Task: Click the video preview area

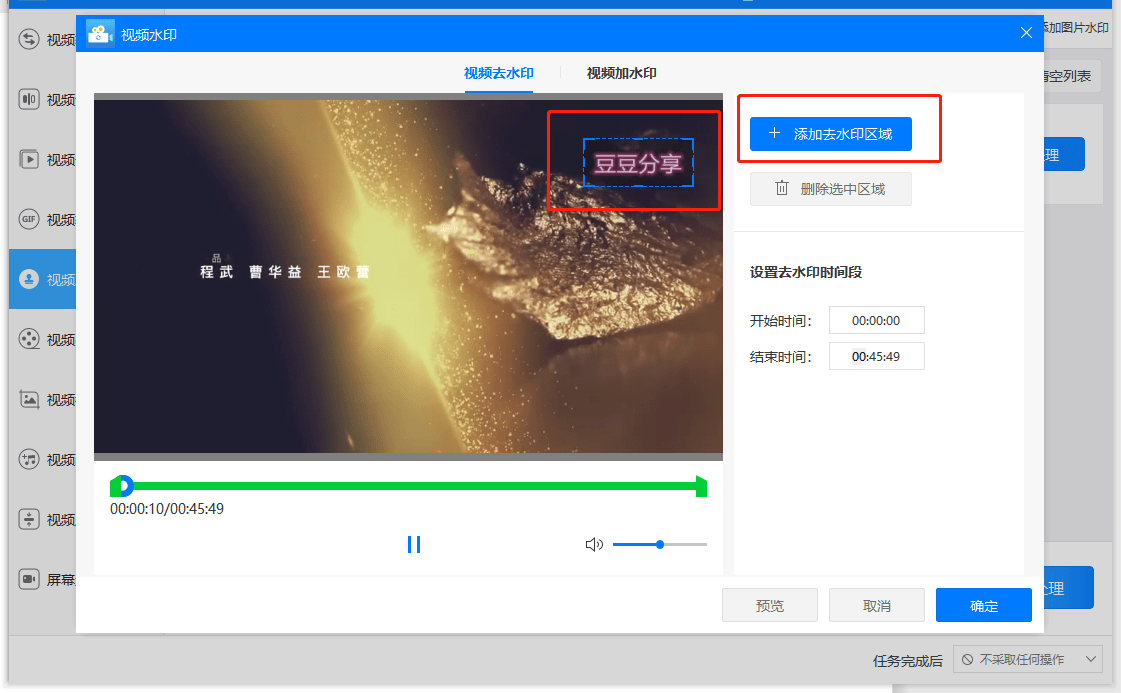Action: [408, 276]
